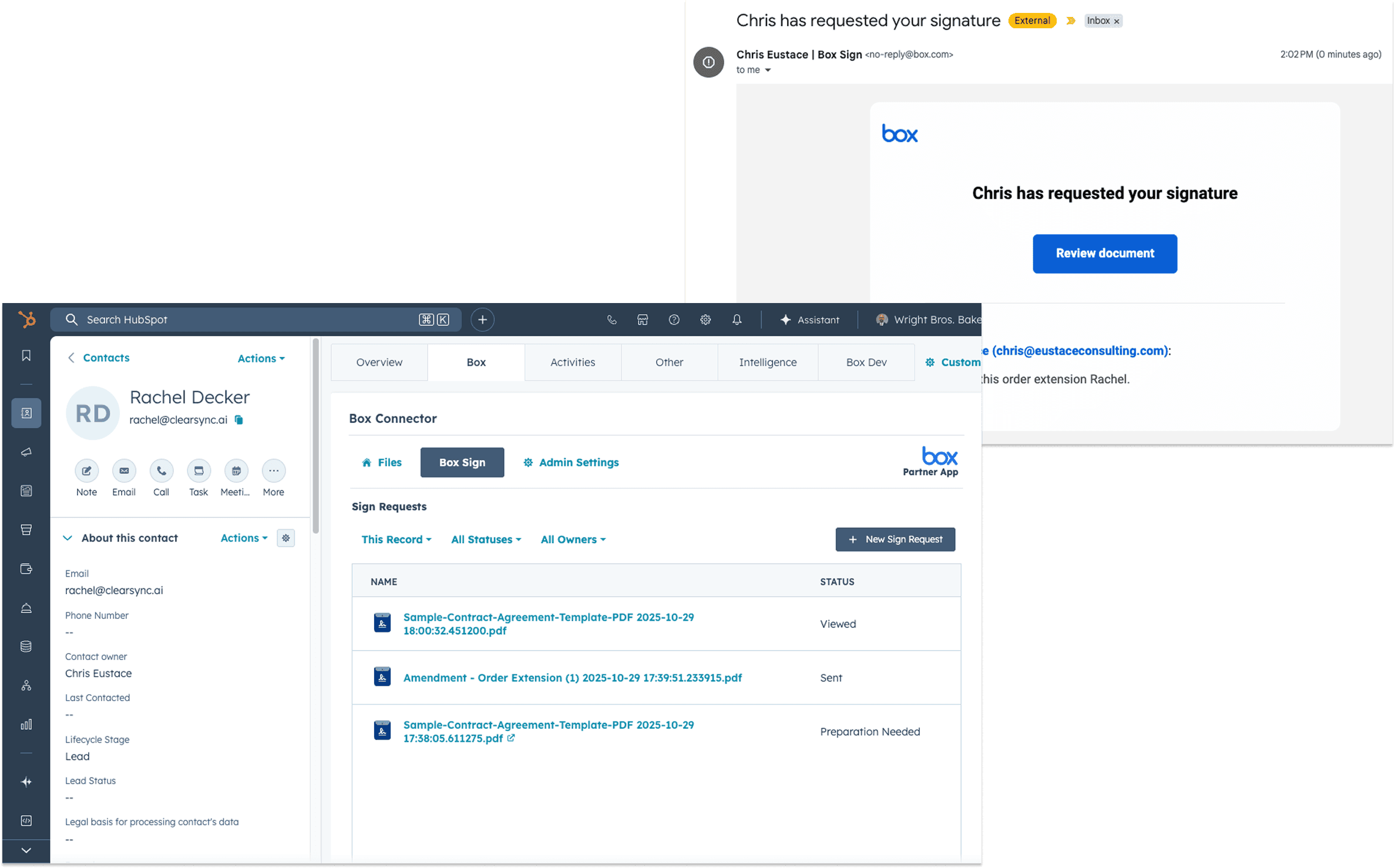Open the Commerce wallet sidebar icon
This screenshot has height=868, width=1395.
[26, 568]
